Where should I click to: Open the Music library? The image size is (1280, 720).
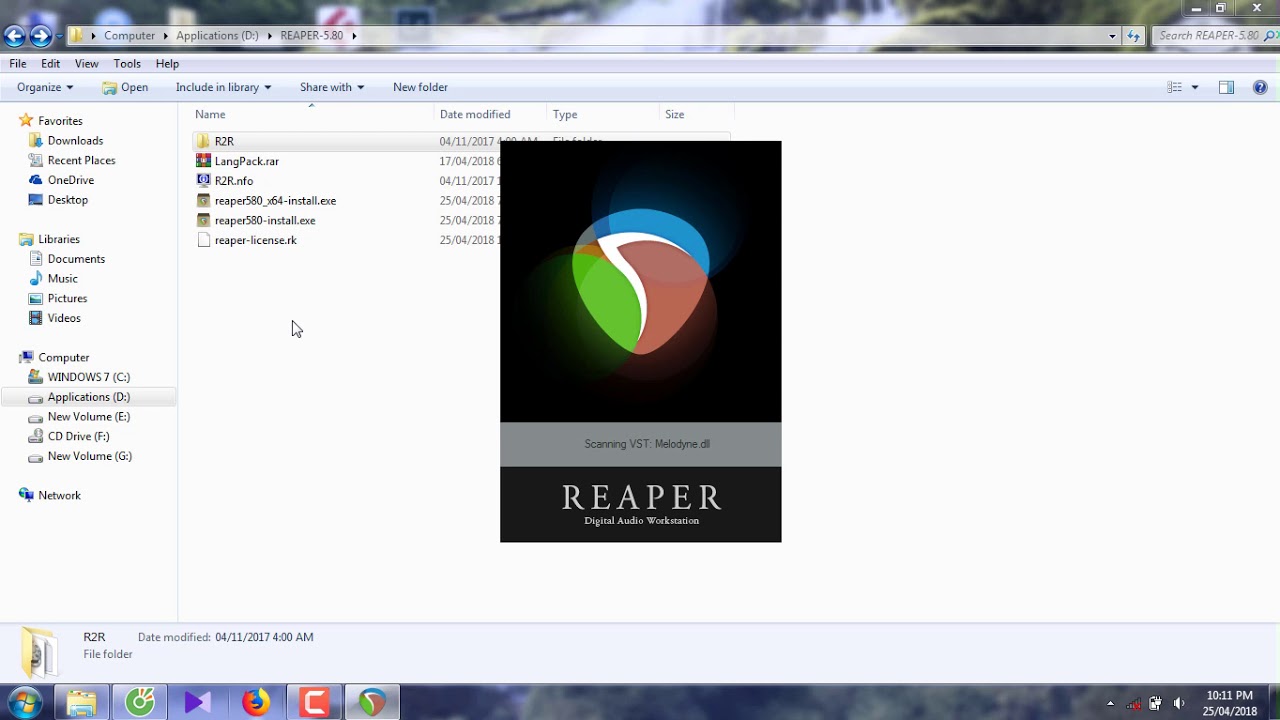(62, 279)
